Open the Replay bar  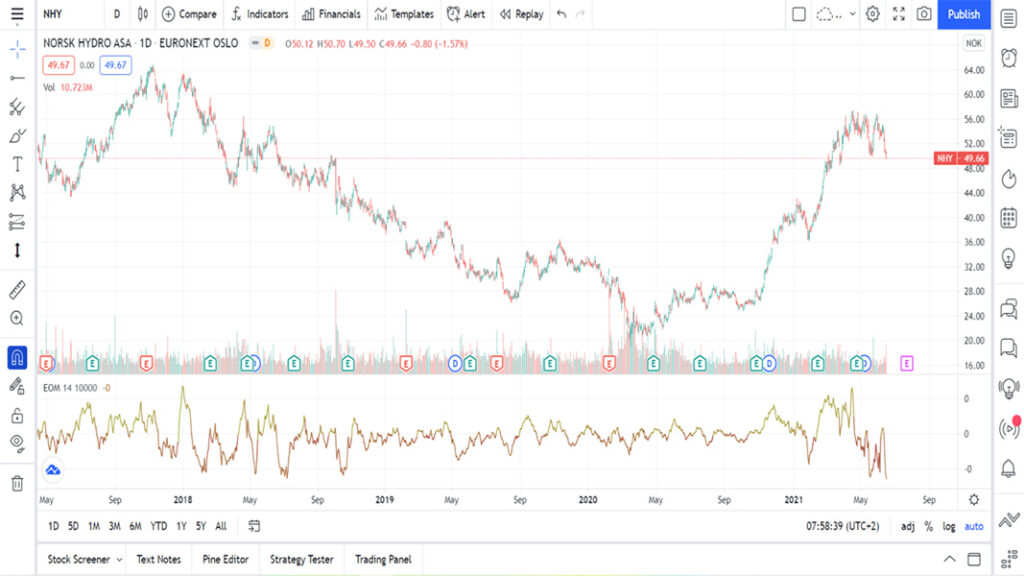tap(521, 14)
